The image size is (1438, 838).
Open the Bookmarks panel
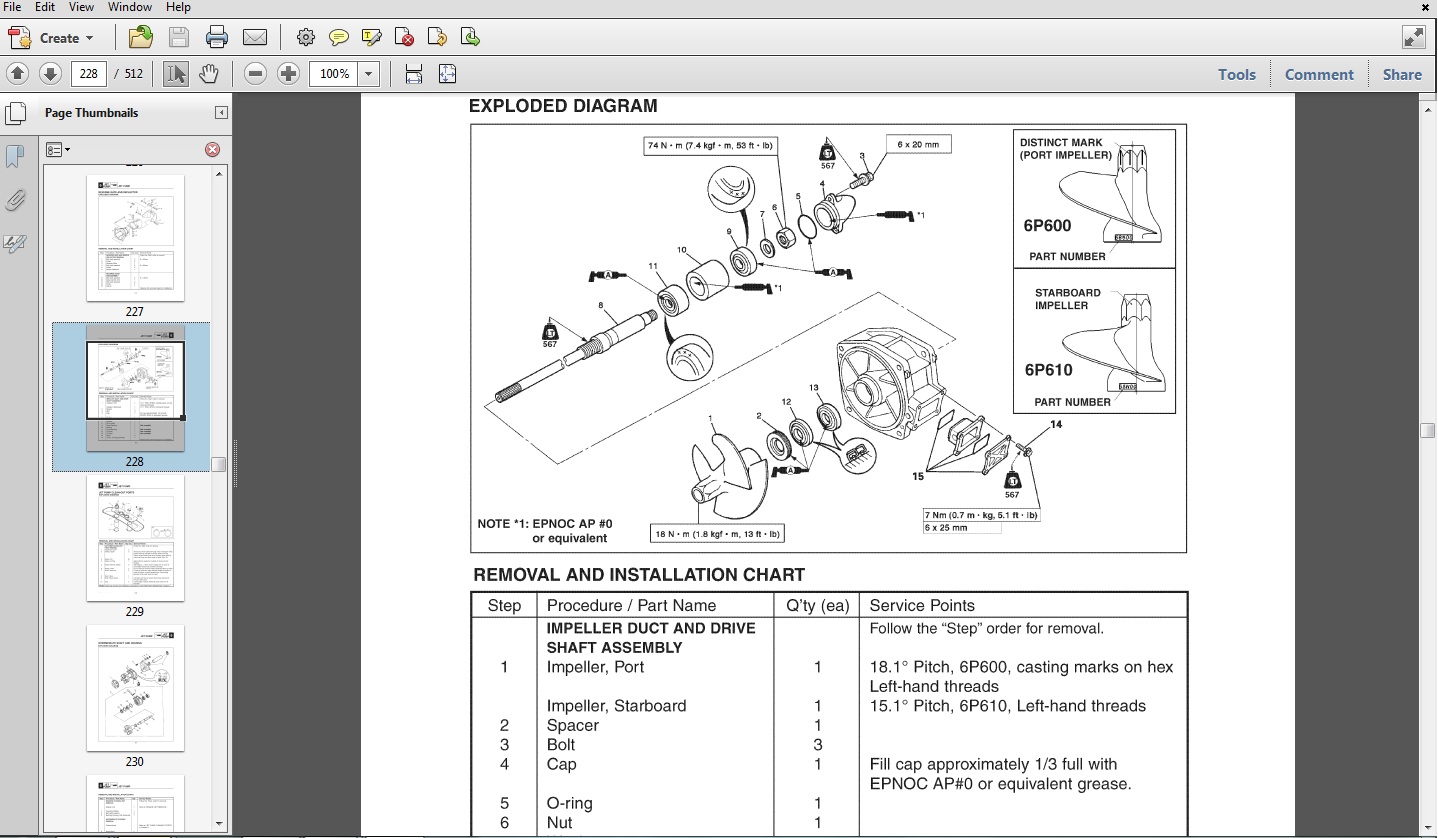click(x=16, y=155)
